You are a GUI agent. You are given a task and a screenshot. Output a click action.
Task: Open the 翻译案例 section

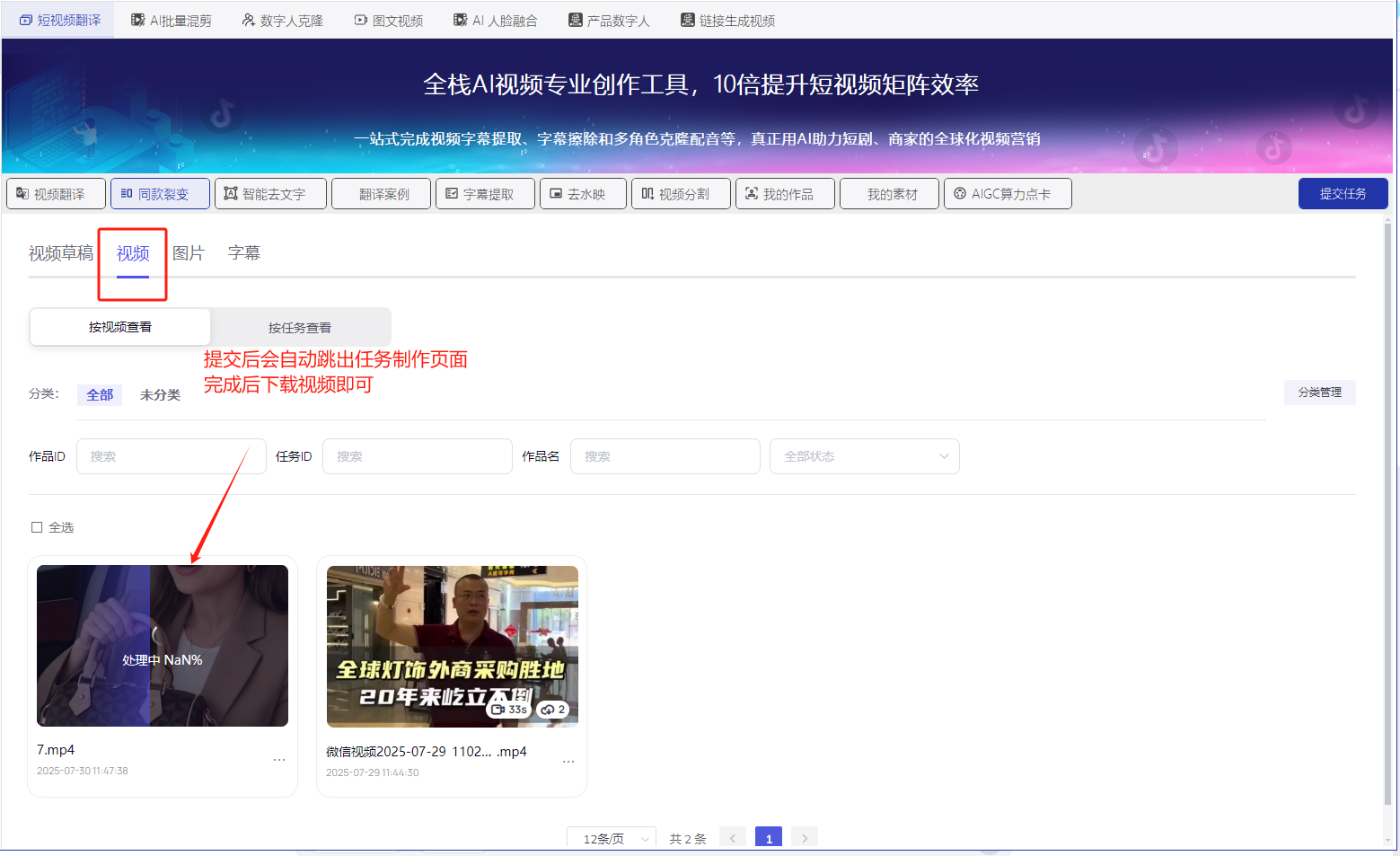point(381,193)
